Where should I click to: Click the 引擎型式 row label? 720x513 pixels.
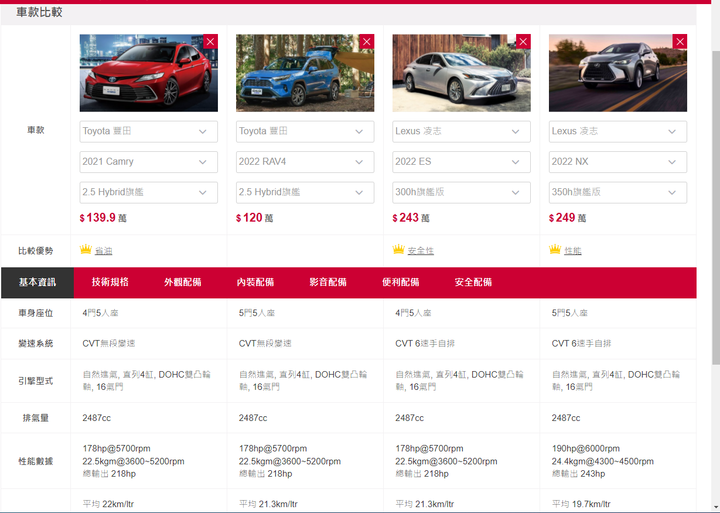coord(36,381)
